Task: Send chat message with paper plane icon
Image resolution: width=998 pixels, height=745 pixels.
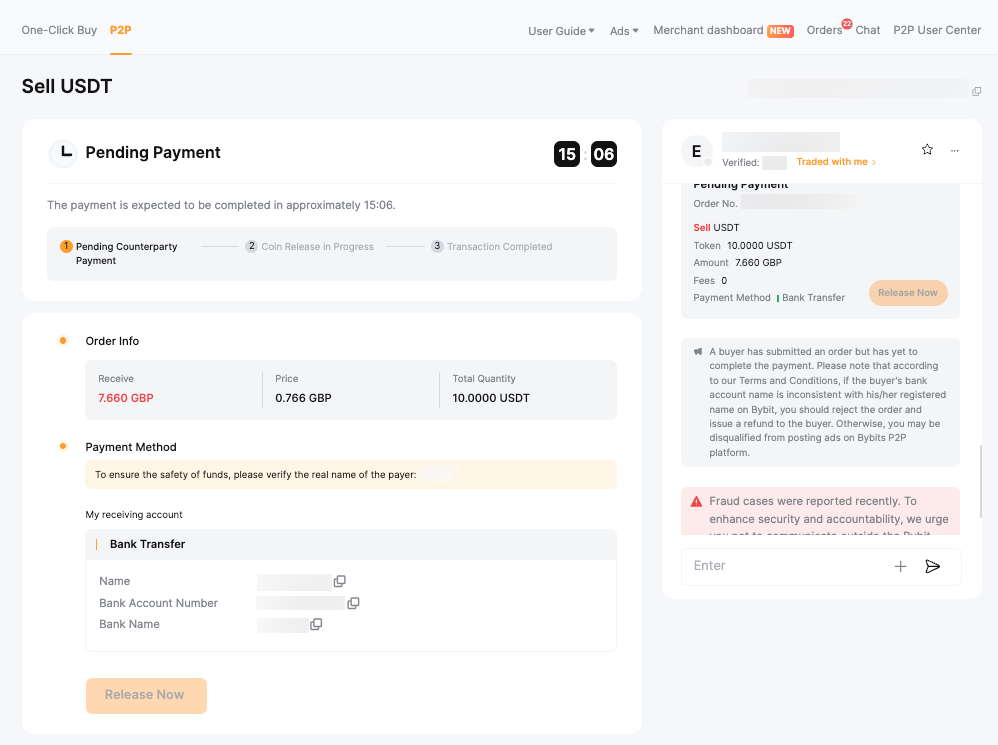Action: tap(933, 566)
